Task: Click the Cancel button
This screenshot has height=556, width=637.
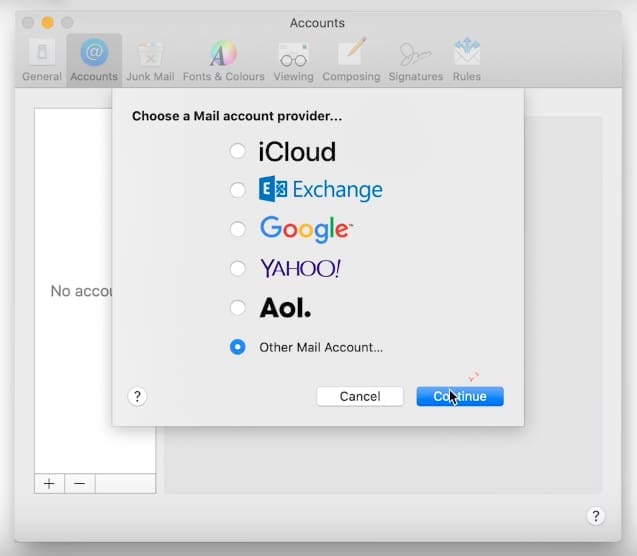Action: (360, 396)
